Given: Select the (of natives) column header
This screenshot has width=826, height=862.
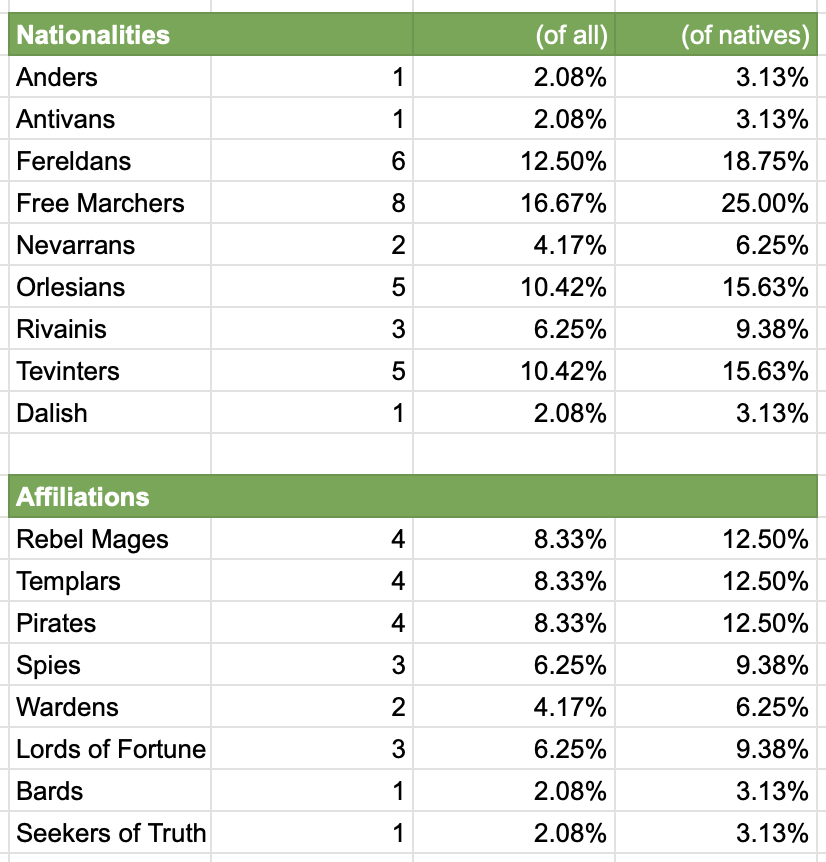Looking at the screenshot, I should pyautogui.click(x=716, y=34).
